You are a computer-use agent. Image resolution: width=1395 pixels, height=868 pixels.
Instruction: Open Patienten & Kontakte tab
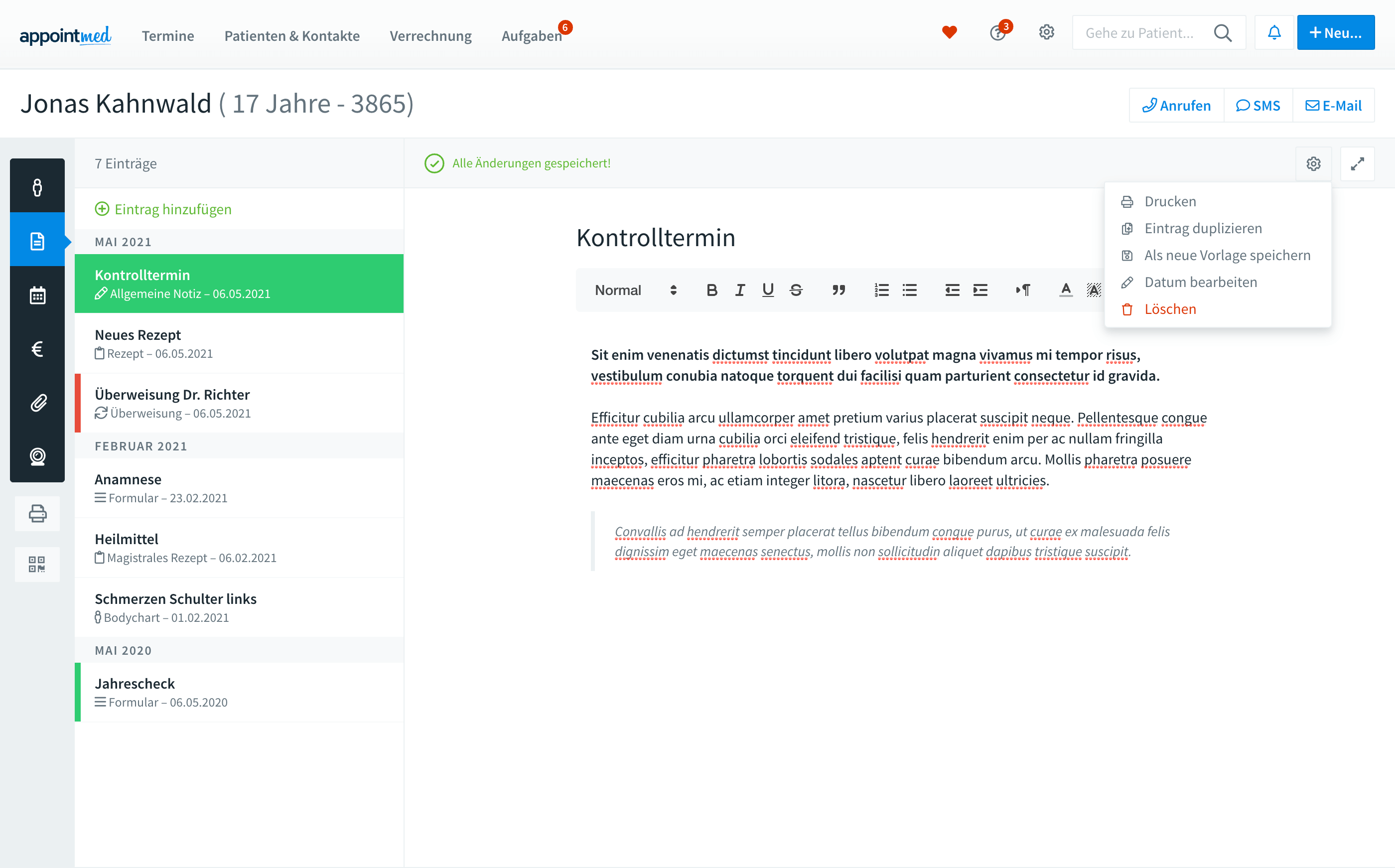[292, 35]
